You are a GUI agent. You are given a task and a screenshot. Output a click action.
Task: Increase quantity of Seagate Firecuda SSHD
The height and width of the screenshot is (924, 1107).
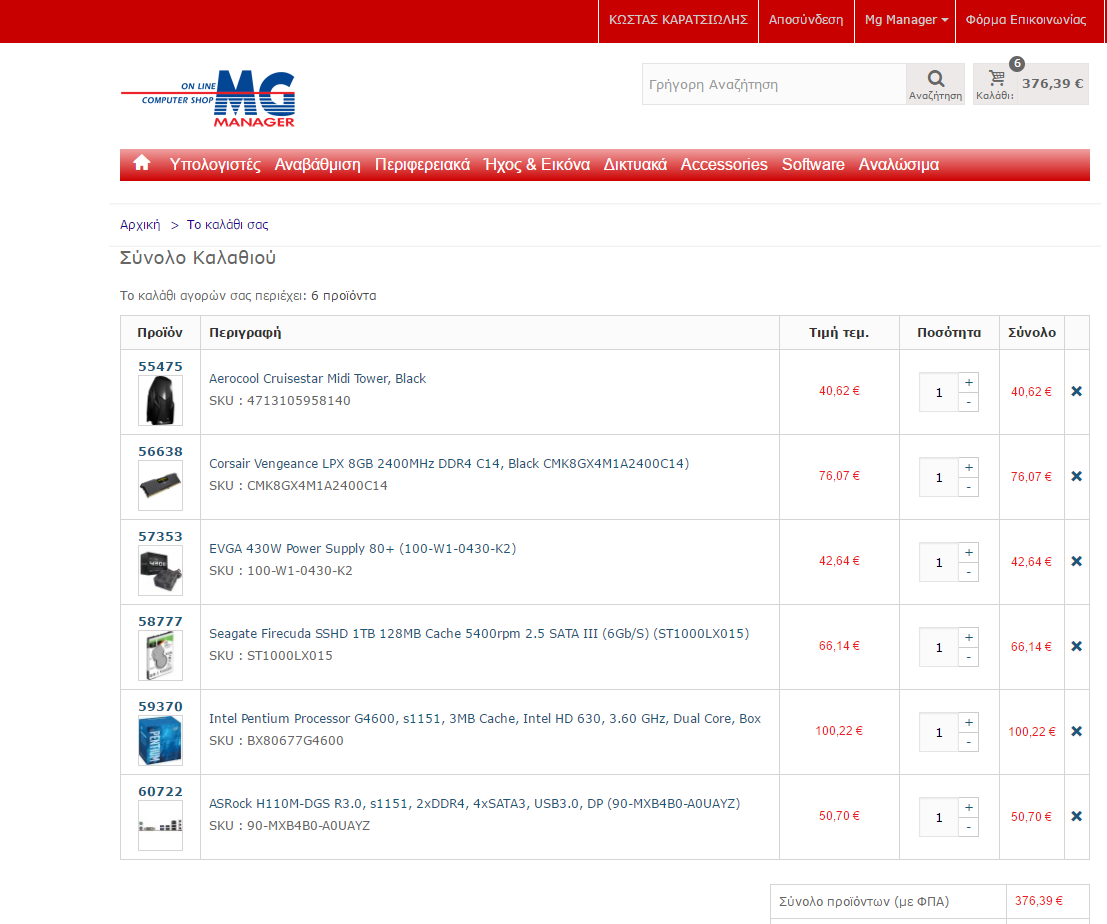[969, 637]
